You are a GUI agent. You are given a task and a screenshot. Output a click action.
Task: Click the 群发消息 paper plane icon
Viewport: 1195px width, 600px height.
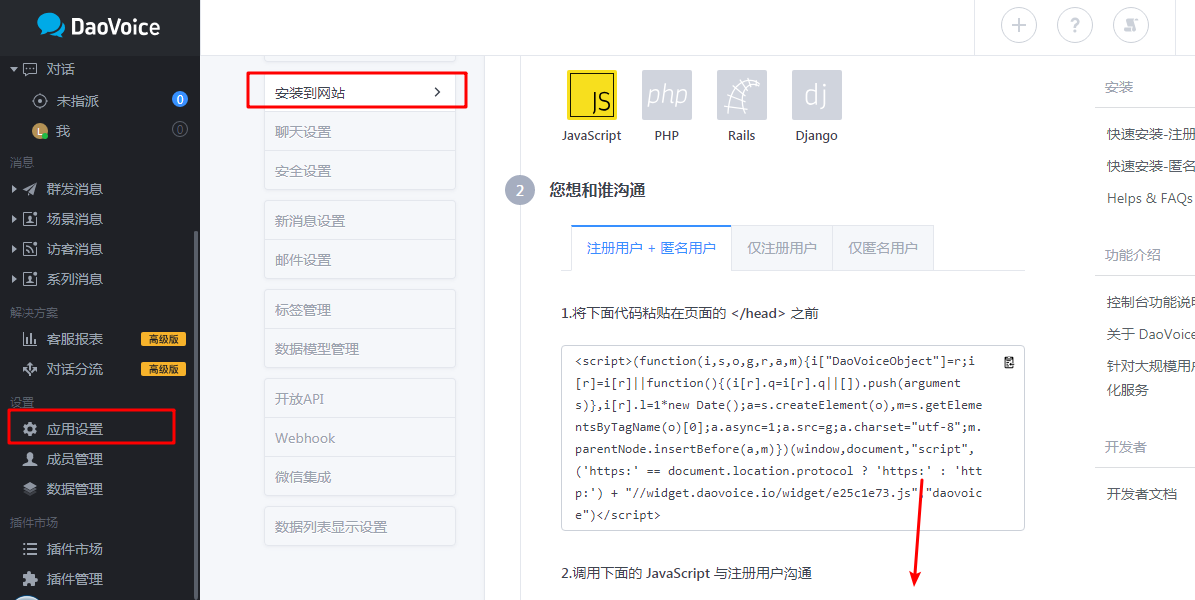tap(30, 189)
